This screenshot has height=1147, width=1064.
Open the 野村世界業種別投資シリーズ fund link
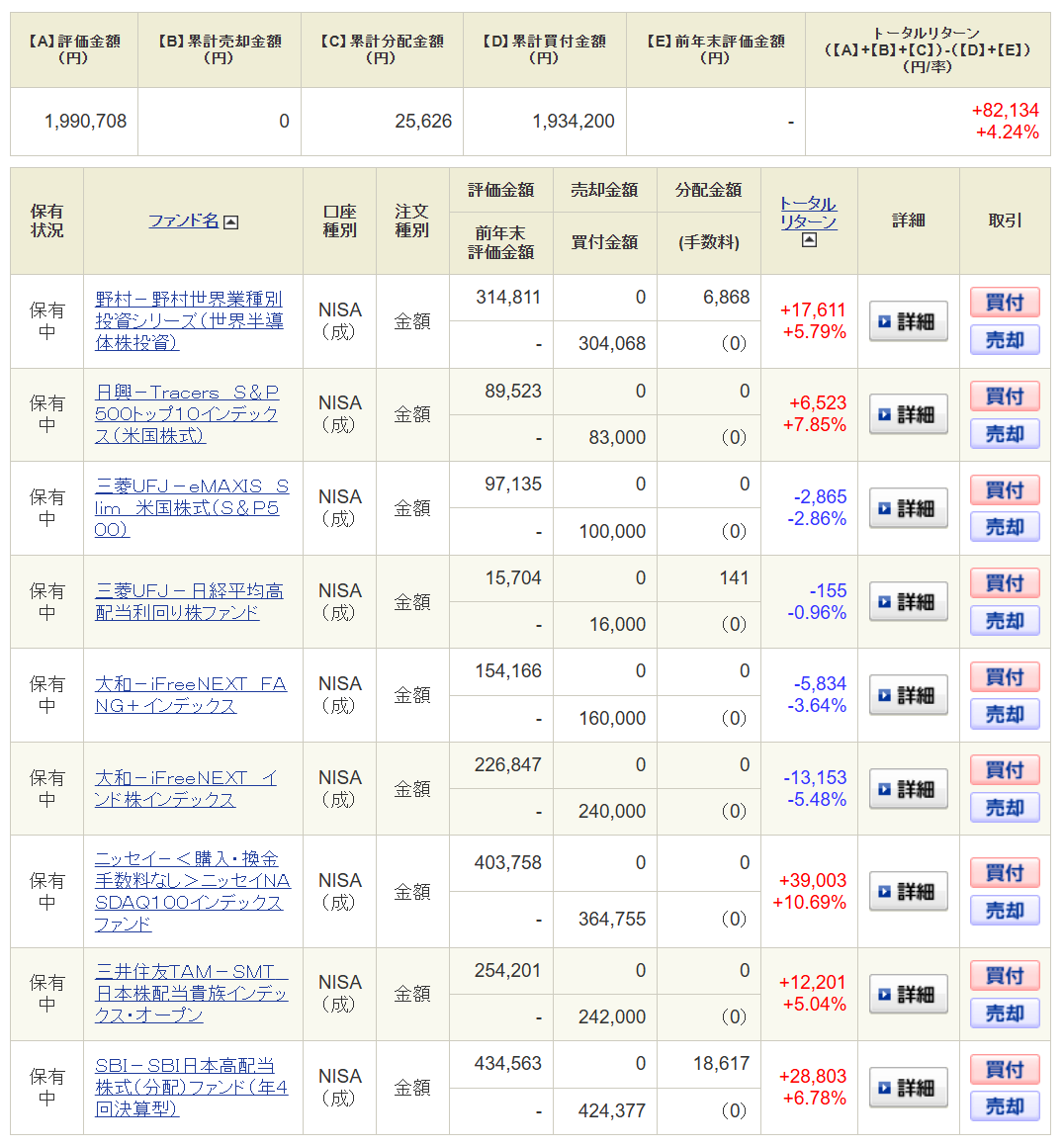189,320
